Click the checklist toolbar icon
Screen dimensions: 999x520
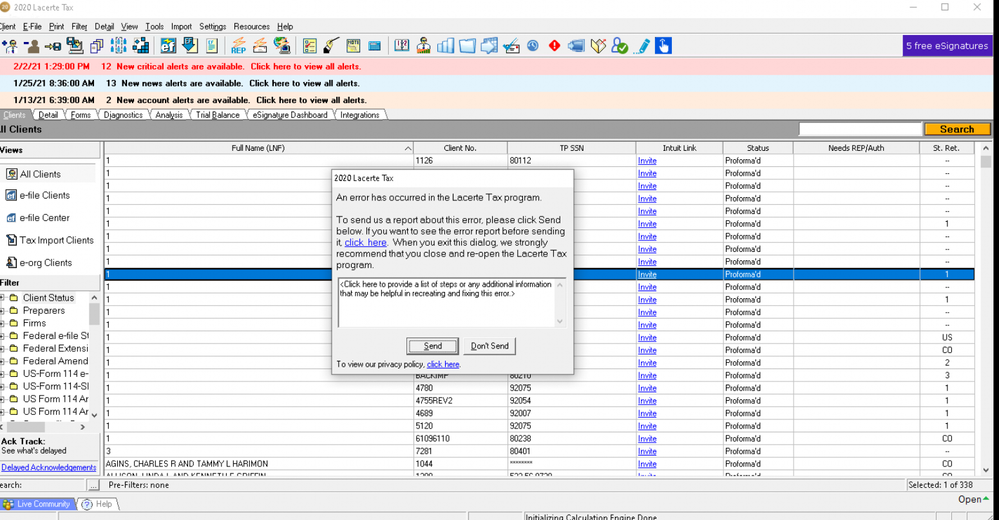[x=310, y=46]
